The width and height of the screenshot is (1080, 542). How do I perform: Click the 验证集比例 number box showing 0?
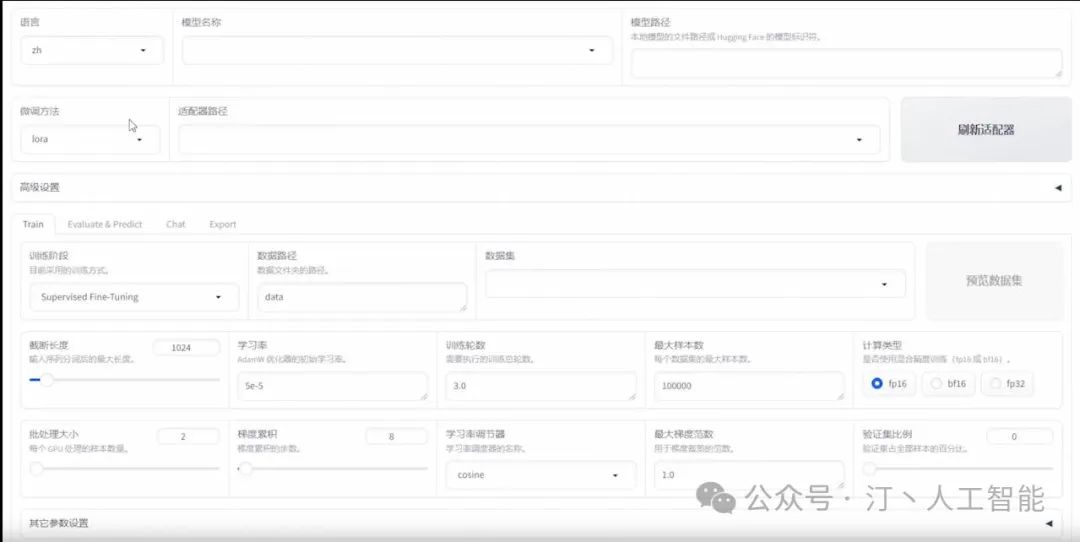click(1019, 437)
